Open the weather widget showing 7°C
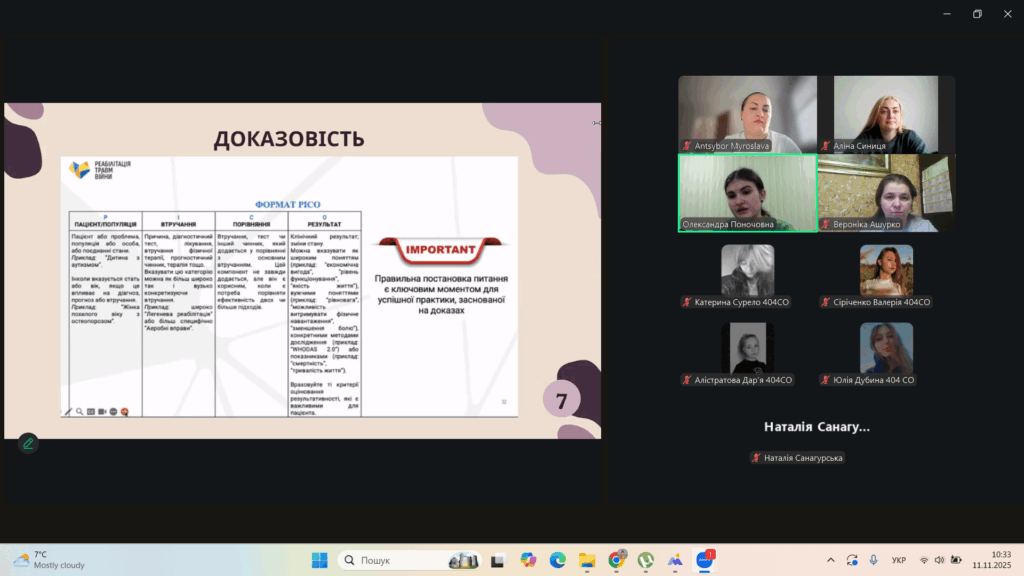This screenshot has width=1024, height=576. (48, 560)
